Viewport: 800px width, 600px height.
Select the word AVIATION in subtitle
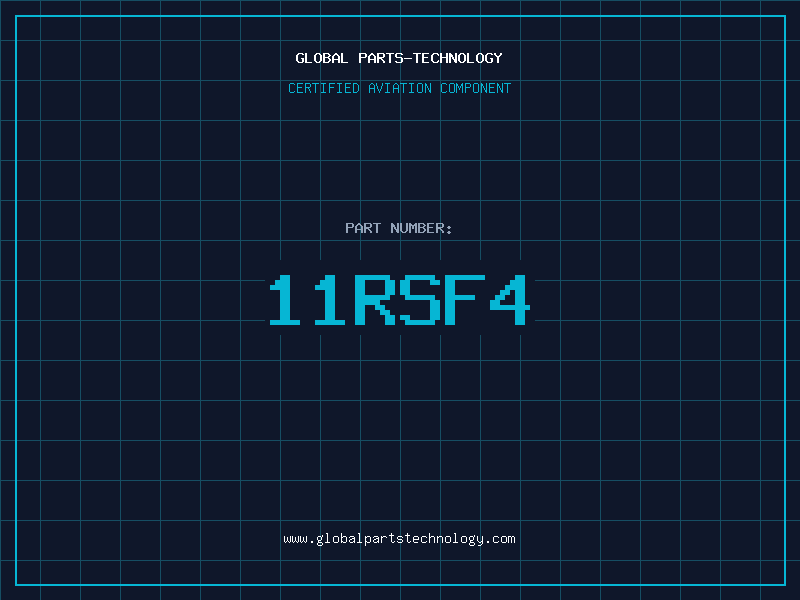coord(400,88)
